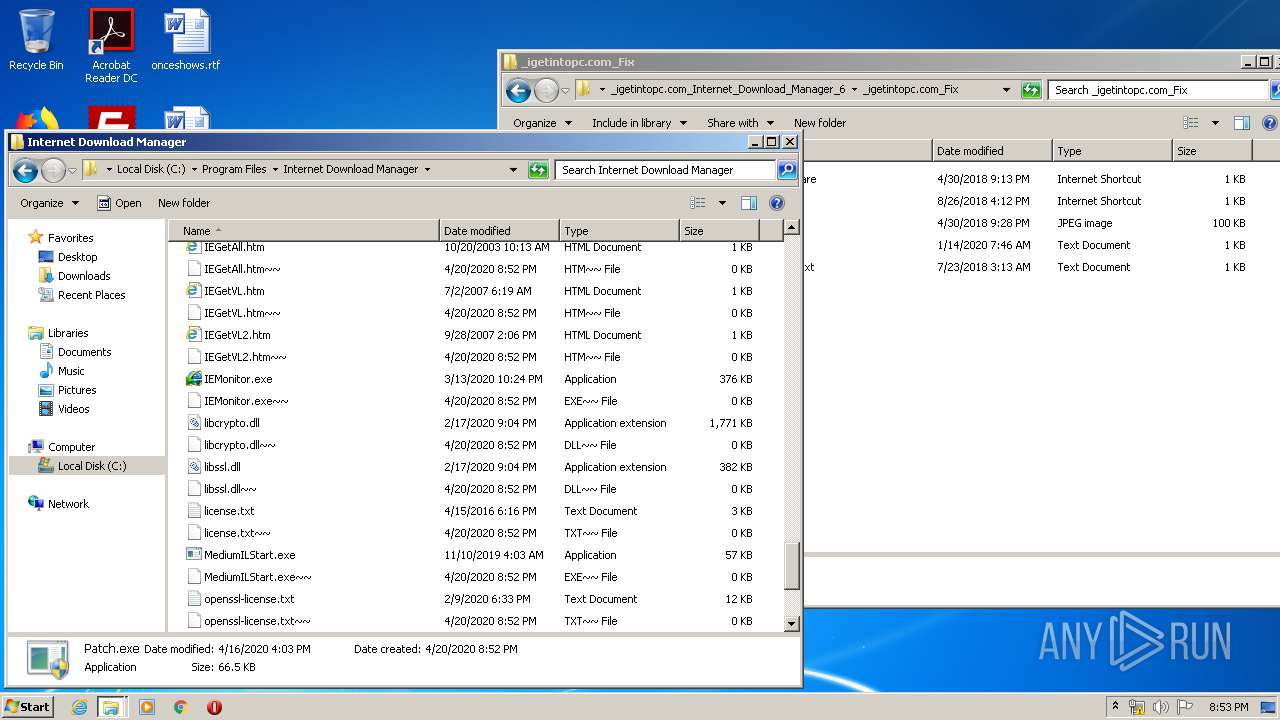Select the libssl.dll file icon
The image size is (1280, 720).
[194, 467]
